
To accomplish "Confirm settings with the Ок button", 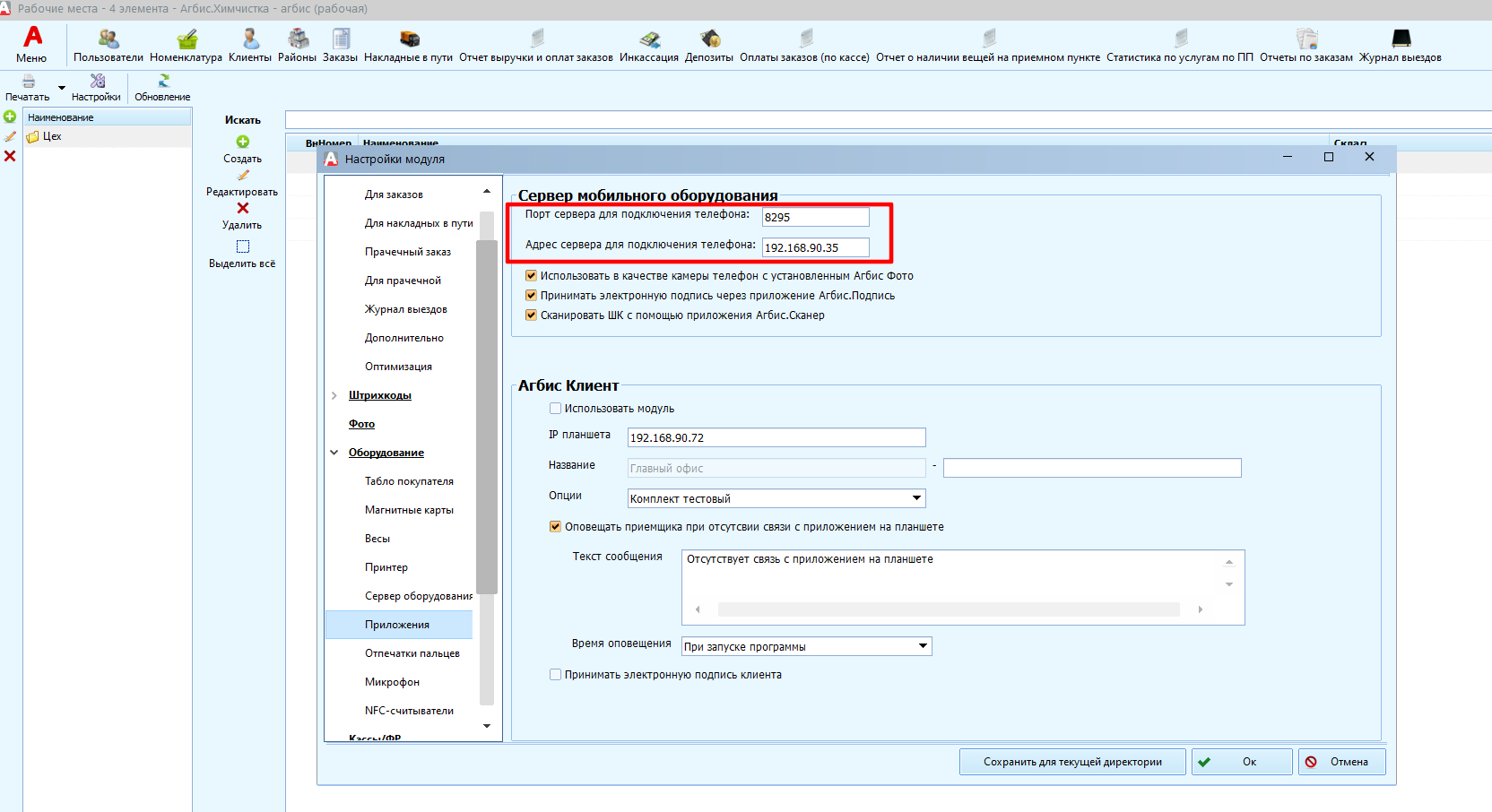I will [x=1242, y=762].
